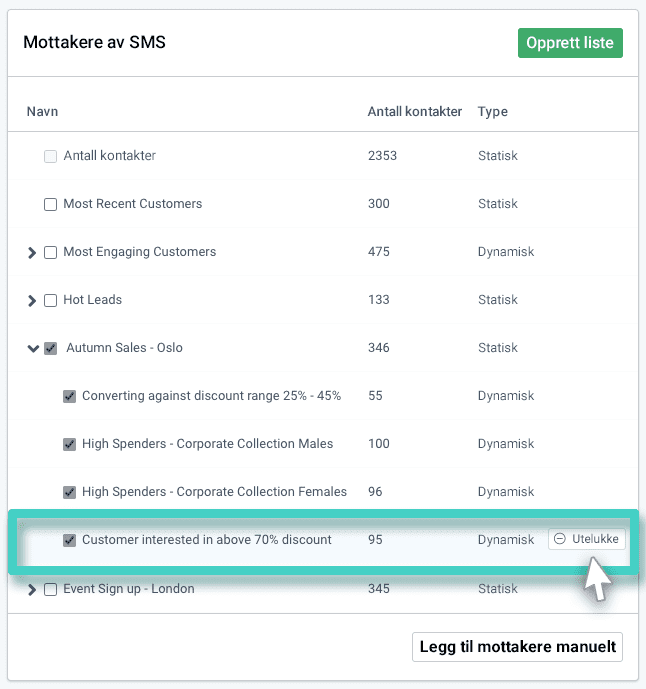
Task: Click the Utelukke exclude button
Action: click(x=587, y=539)
